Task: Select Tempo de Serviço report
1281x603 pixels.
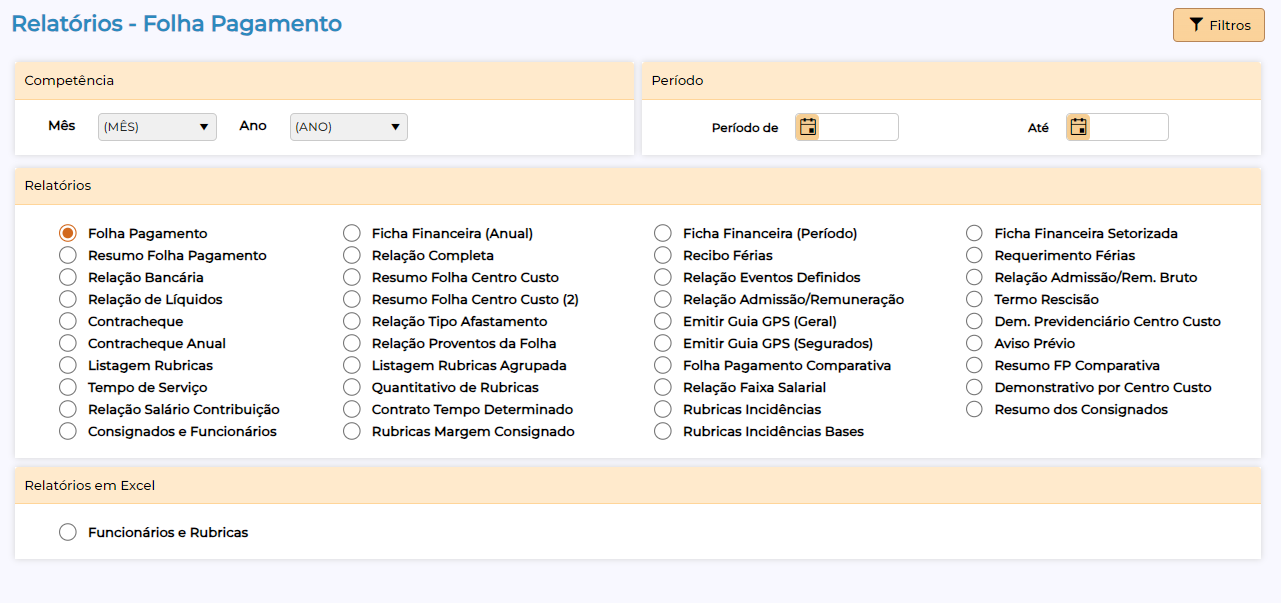Action: 68,387
